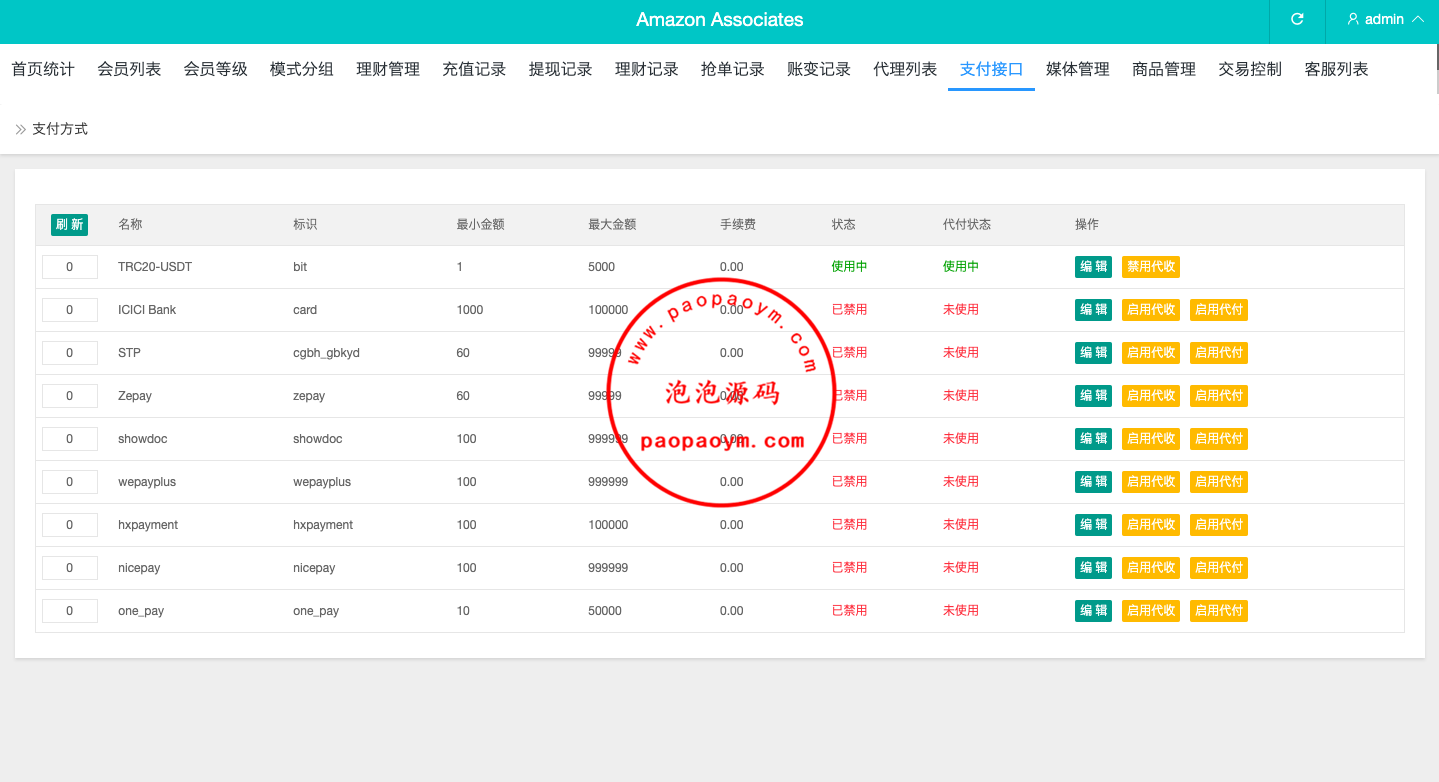Enable 启用代收 for hxpayment
1439x782 pixels.
pyautogui.click(x=1151, y=525)
